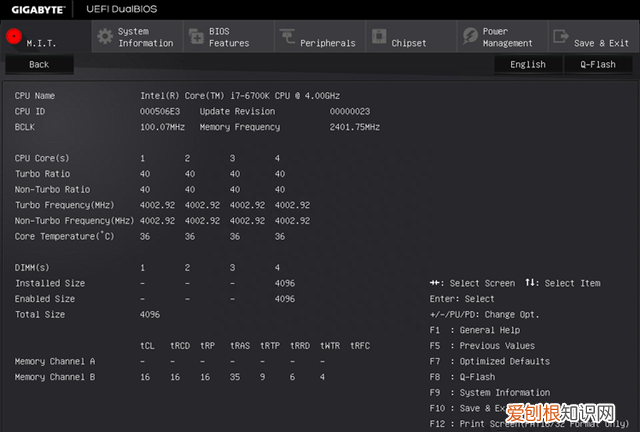Click the Power Management icon
The height and width of the screenshot is (432, 640).
point(470,37)
